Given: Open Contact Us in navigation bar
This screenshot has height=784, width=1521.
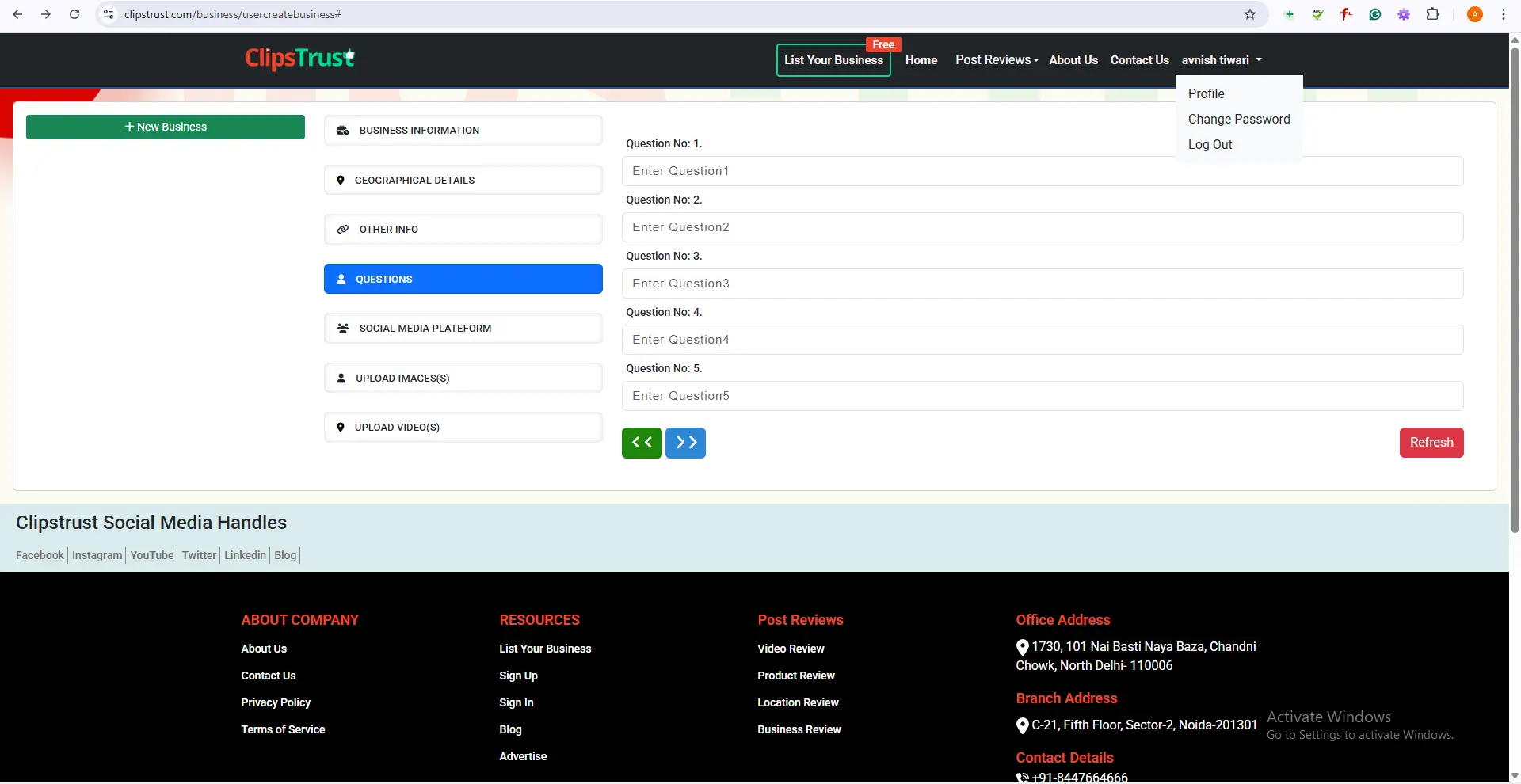Looking at the screenshot, I should (x=1139, y=60).
